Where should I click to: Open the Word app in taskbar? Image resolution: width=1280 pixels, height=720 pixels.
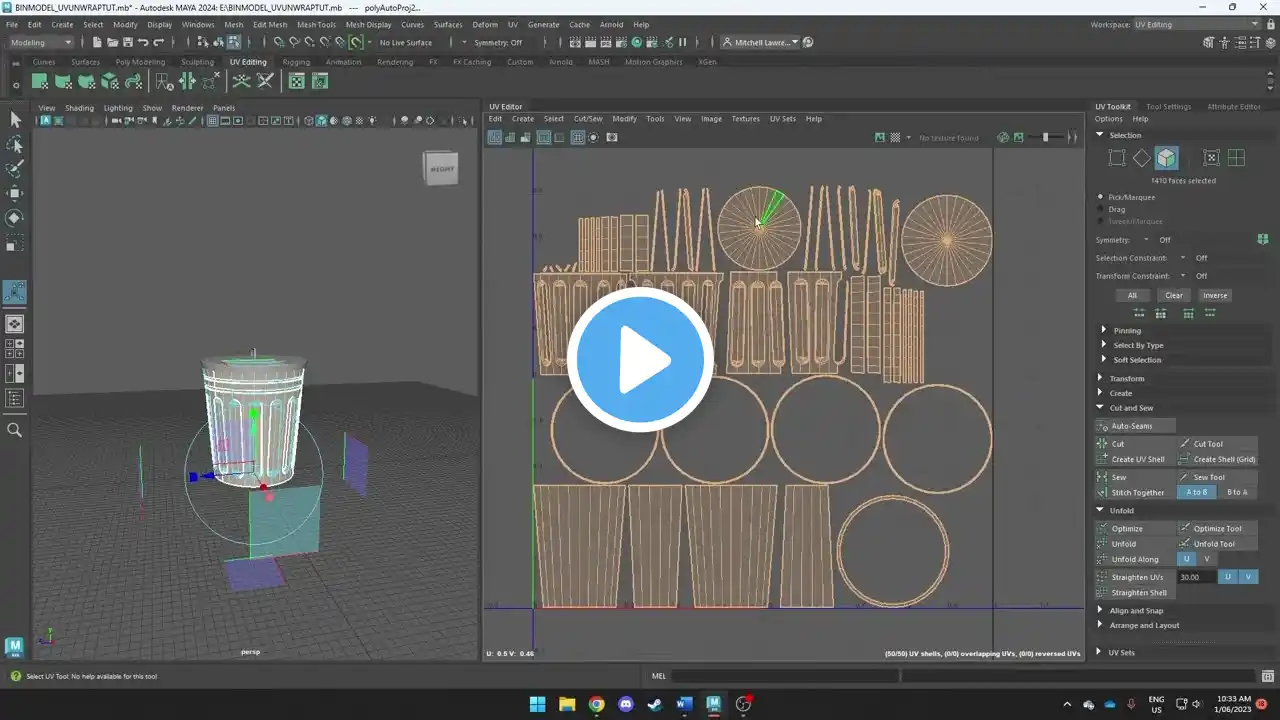pyautogui.click(x=684, y=704)
